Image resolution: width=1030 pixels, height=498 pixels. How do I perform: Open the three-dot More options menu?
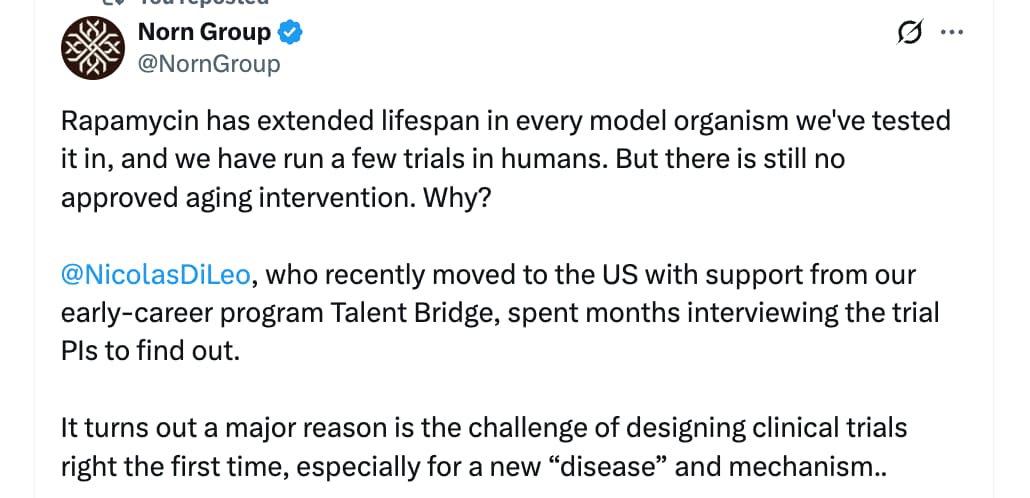click(x=952, y=33)
